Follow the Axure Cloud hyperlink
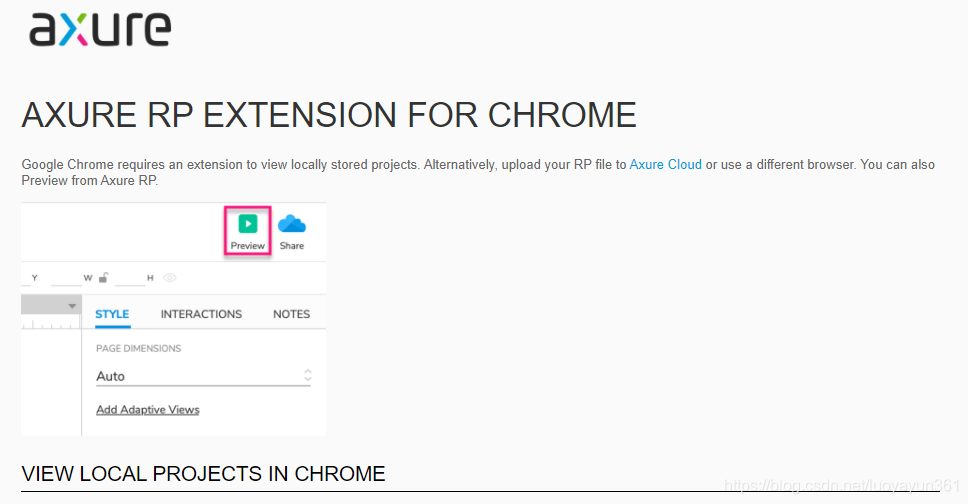This screenshot has width=968, height=504. tap(666, 164)
